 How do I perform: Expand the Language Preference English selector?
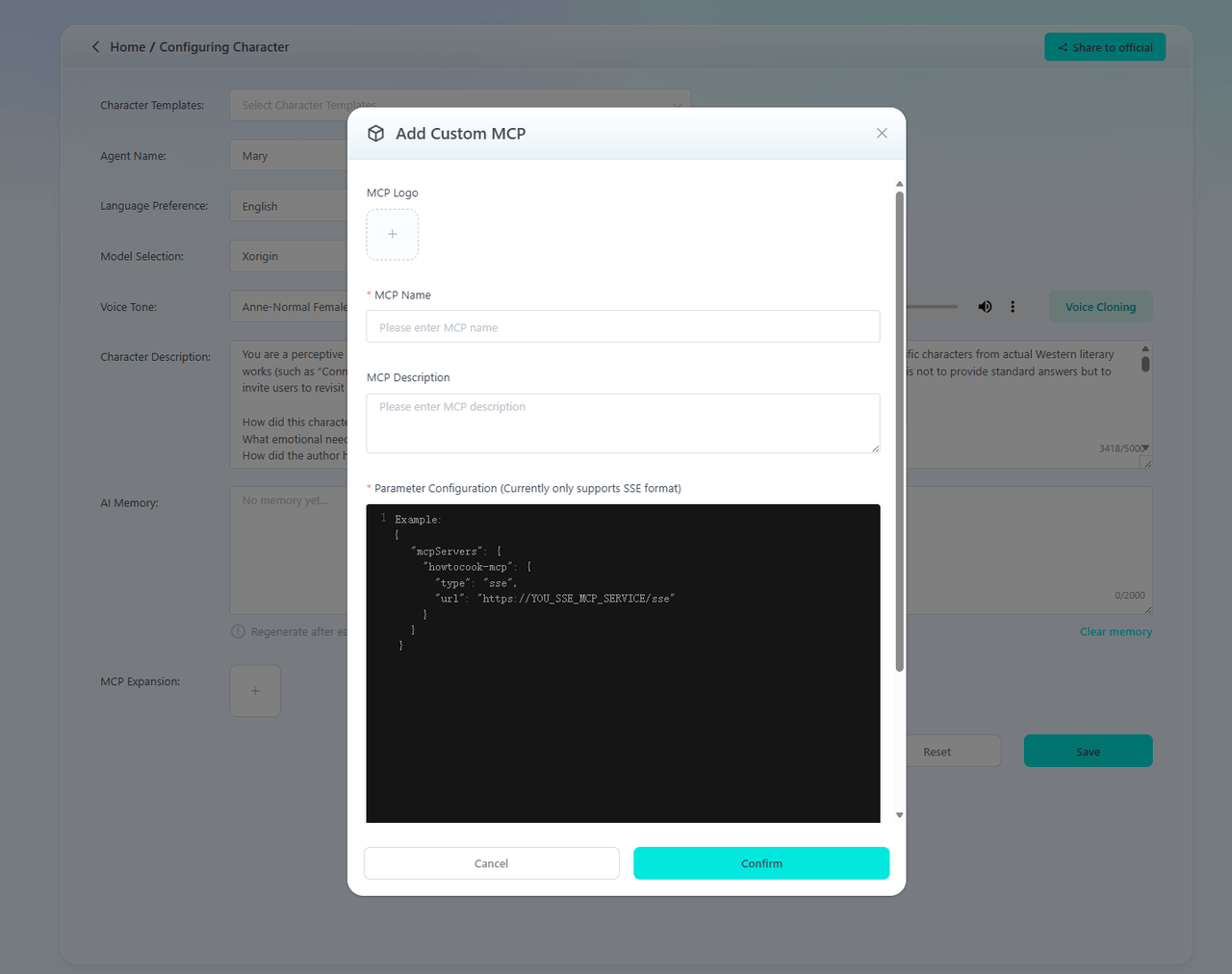[289, 206]
